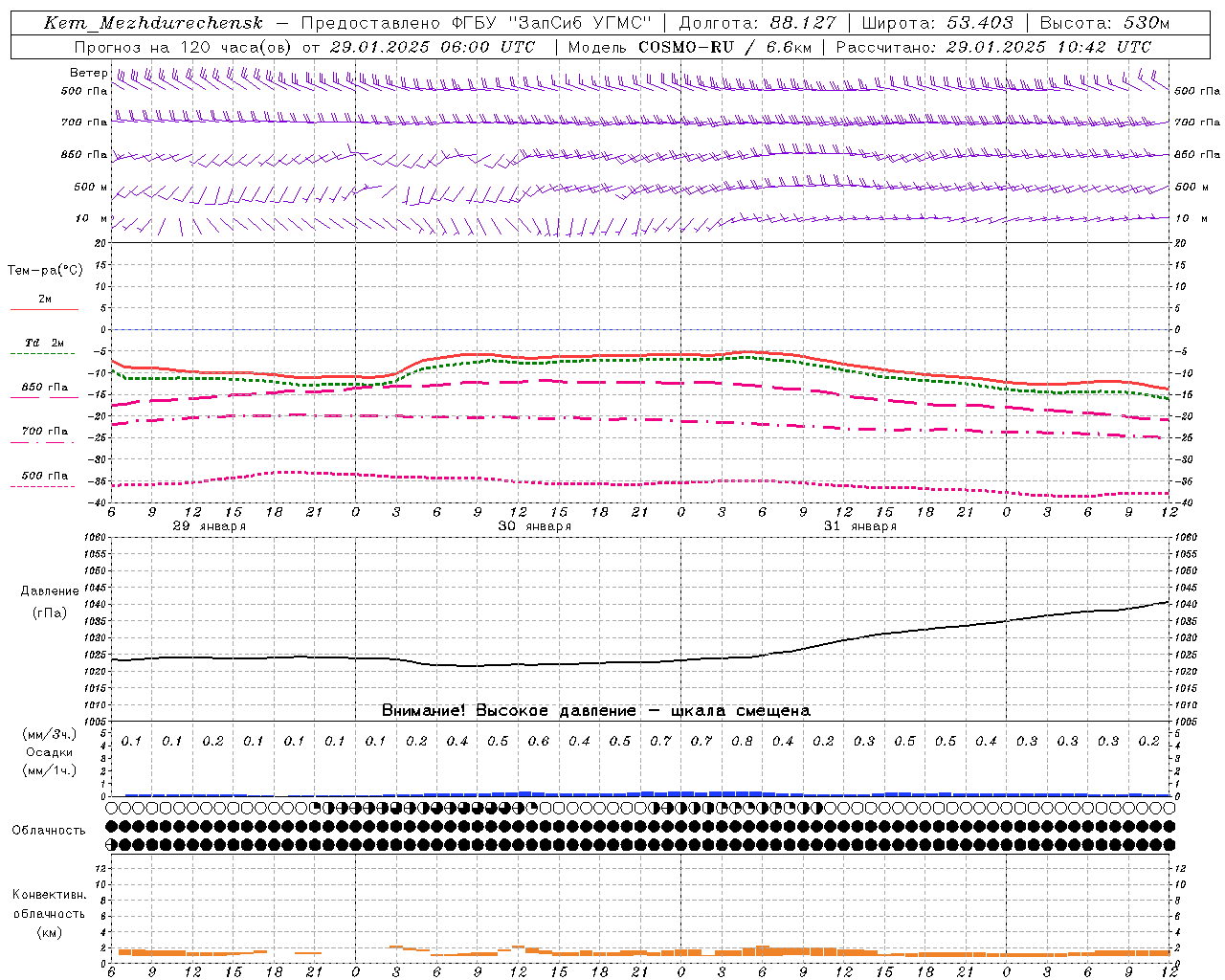
Task: Click the 500 м wind level label on left
Action: click(91, 187)
